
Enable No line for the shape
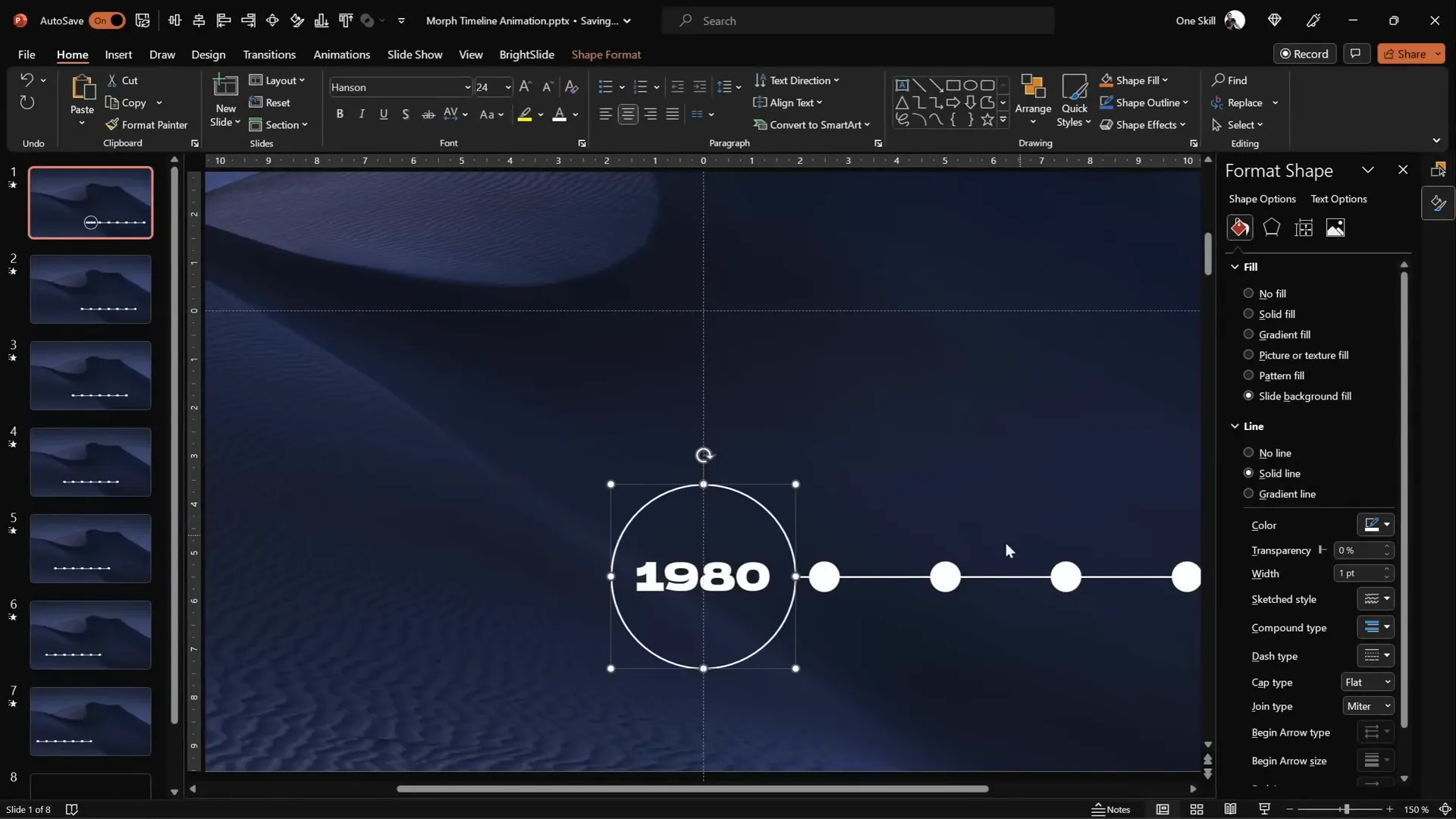click(1247, 452)
